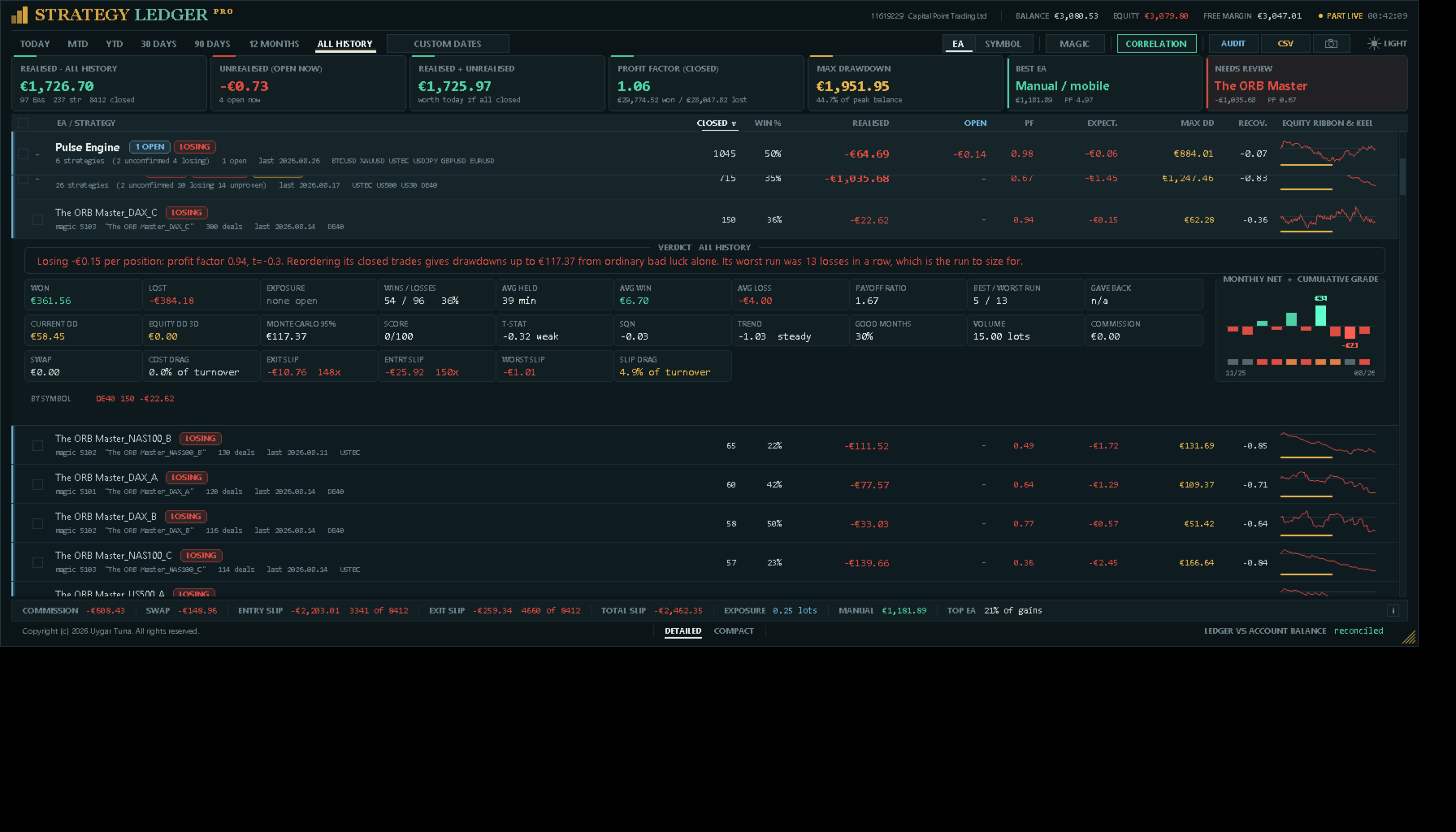Select the 12 MONTHS period tab
1456x832 pixels.
pos(274,44)
